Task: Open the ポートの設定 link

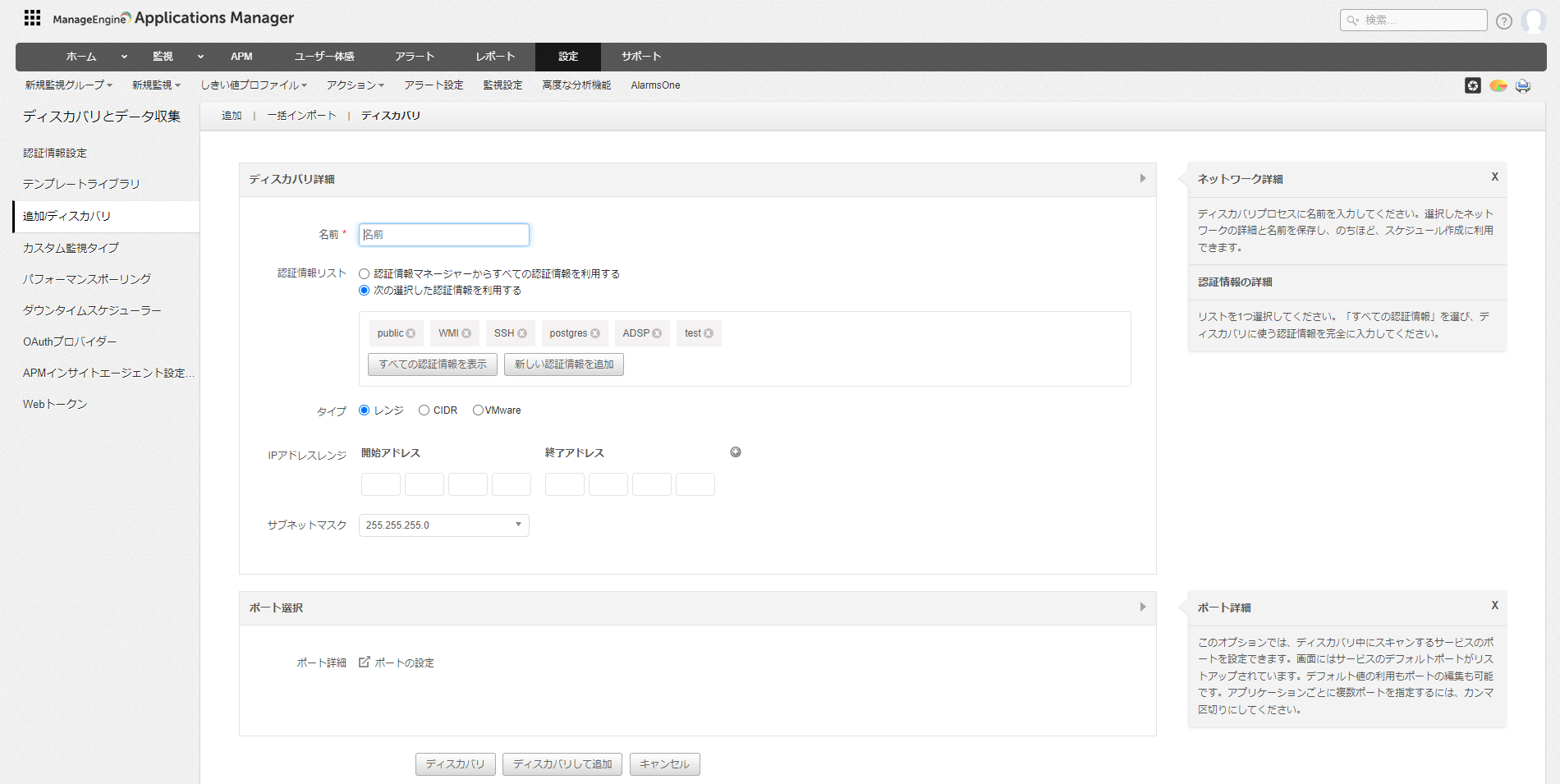Action: (x=404, y=663)
